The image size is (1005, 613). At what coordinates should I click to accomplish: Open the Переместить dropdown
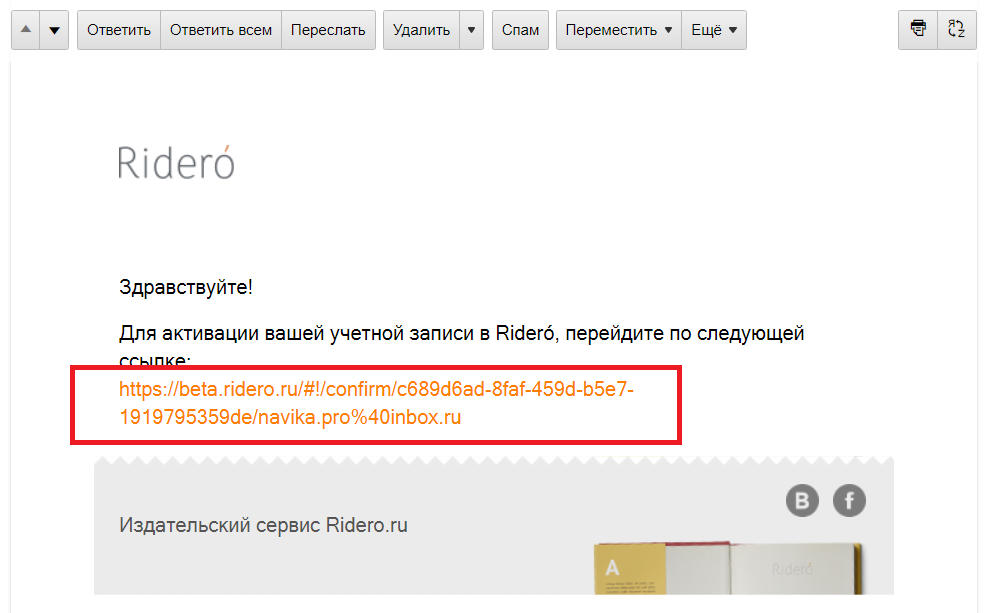(618, 30)
